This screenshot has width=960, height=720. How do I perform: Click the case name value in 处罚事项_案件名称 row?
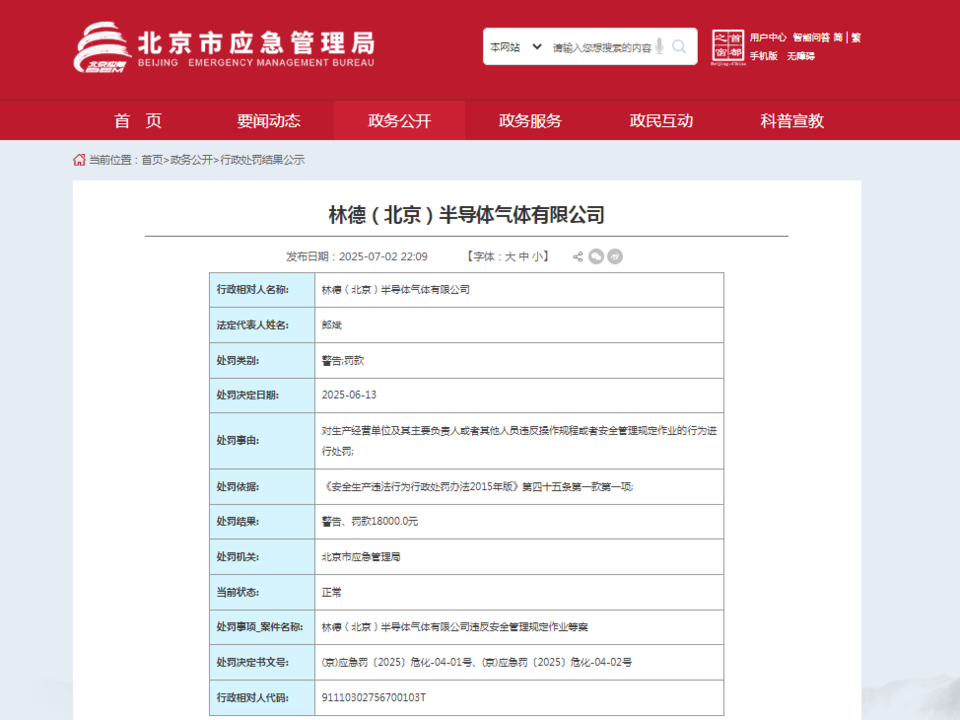click(x=455, y=627)
